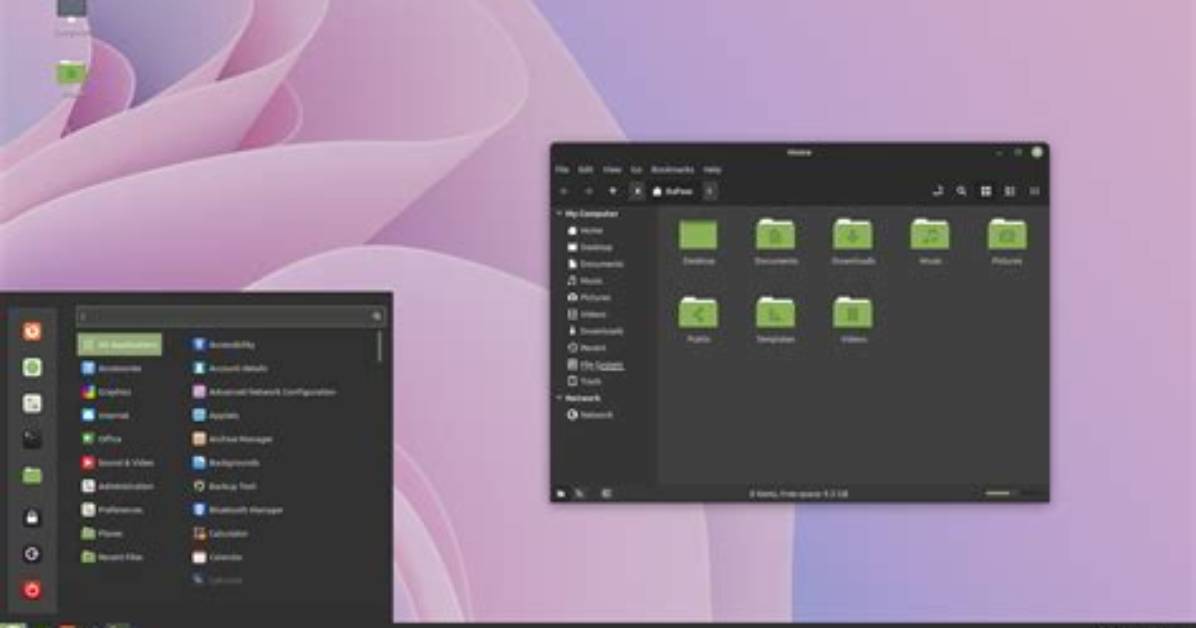Select the Administration category in the menu

pos(118,487)
